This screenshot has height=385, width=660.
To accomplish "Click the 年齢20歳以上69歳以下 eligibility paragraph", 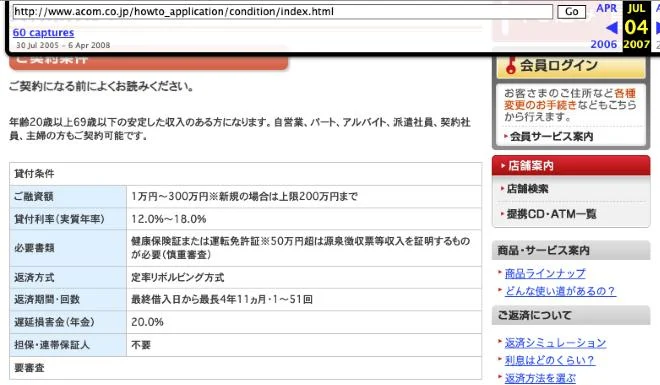I will click(x=240, y=129).
